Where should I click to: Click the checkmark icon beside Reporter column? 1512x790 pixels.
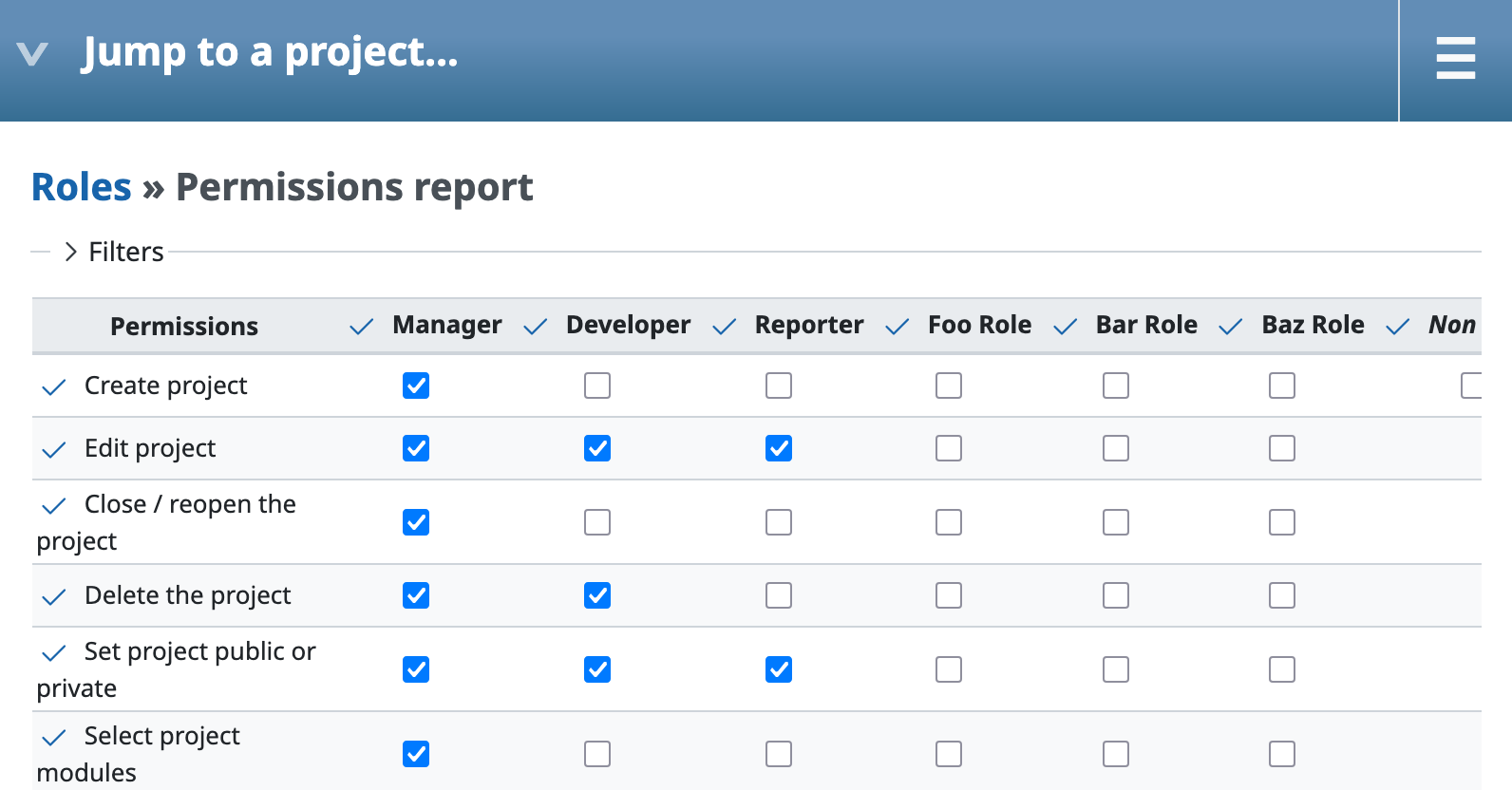tap(725, 328)
